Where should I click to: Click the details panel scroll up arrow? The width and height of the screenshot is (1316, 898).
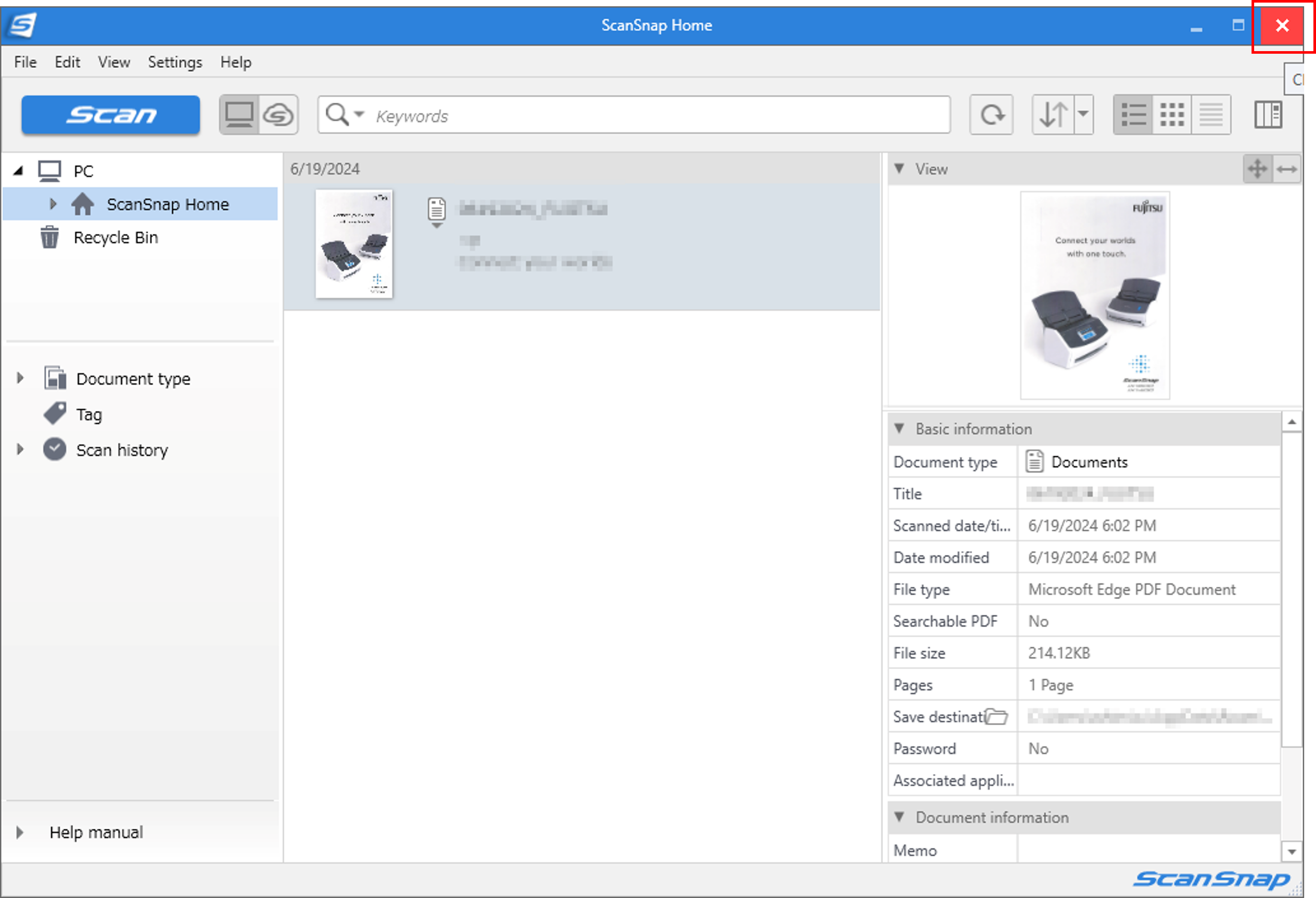point(1292,422)
